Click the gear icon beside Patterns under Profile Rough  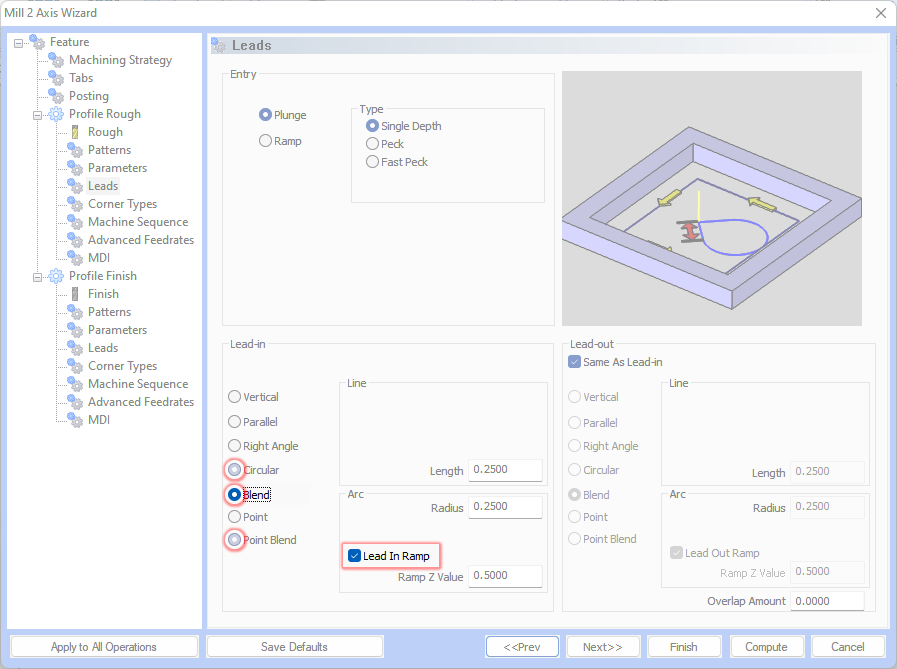pyautogui.click(x=75, y=150)
